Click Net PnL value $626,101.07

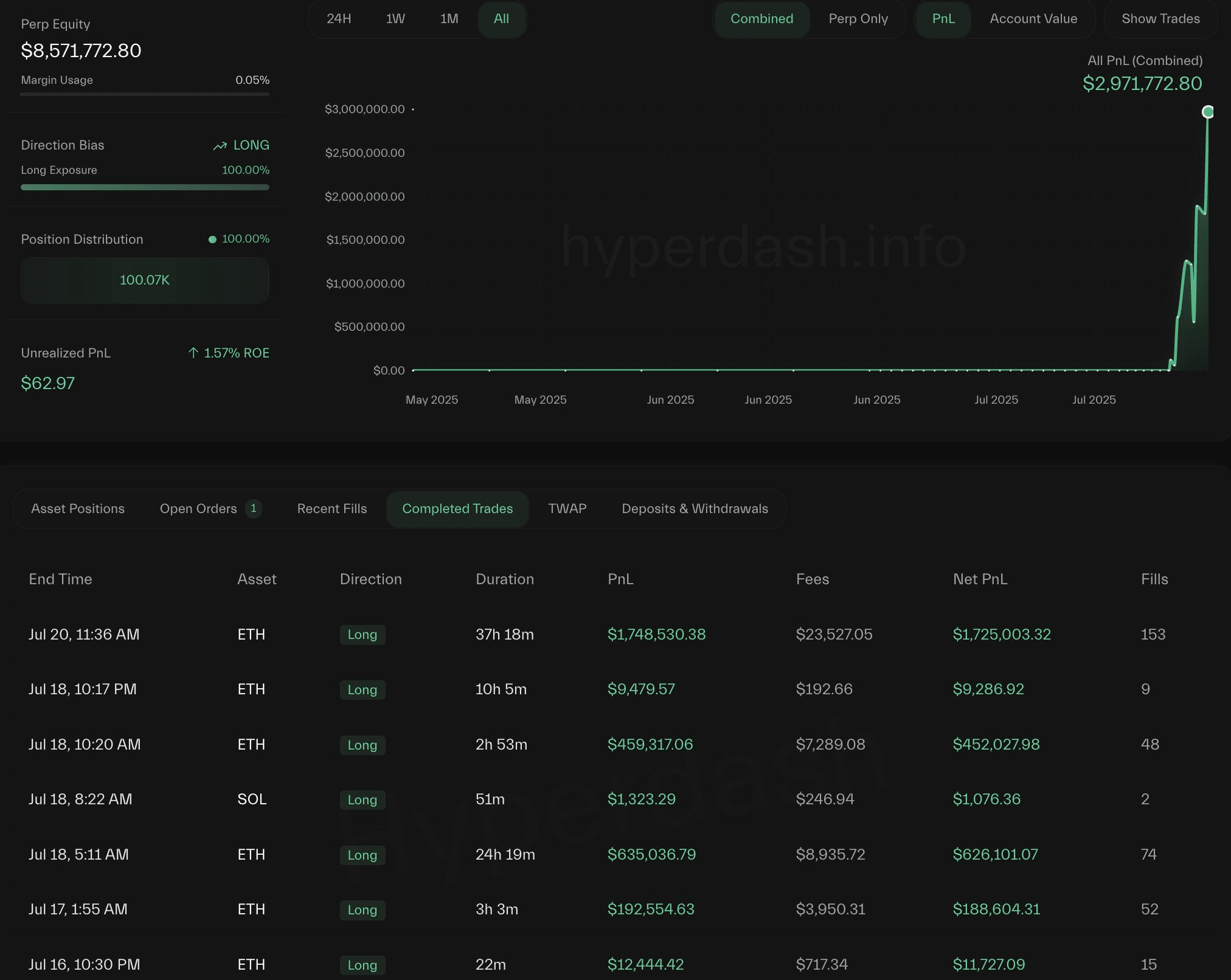tap(995, 855)
